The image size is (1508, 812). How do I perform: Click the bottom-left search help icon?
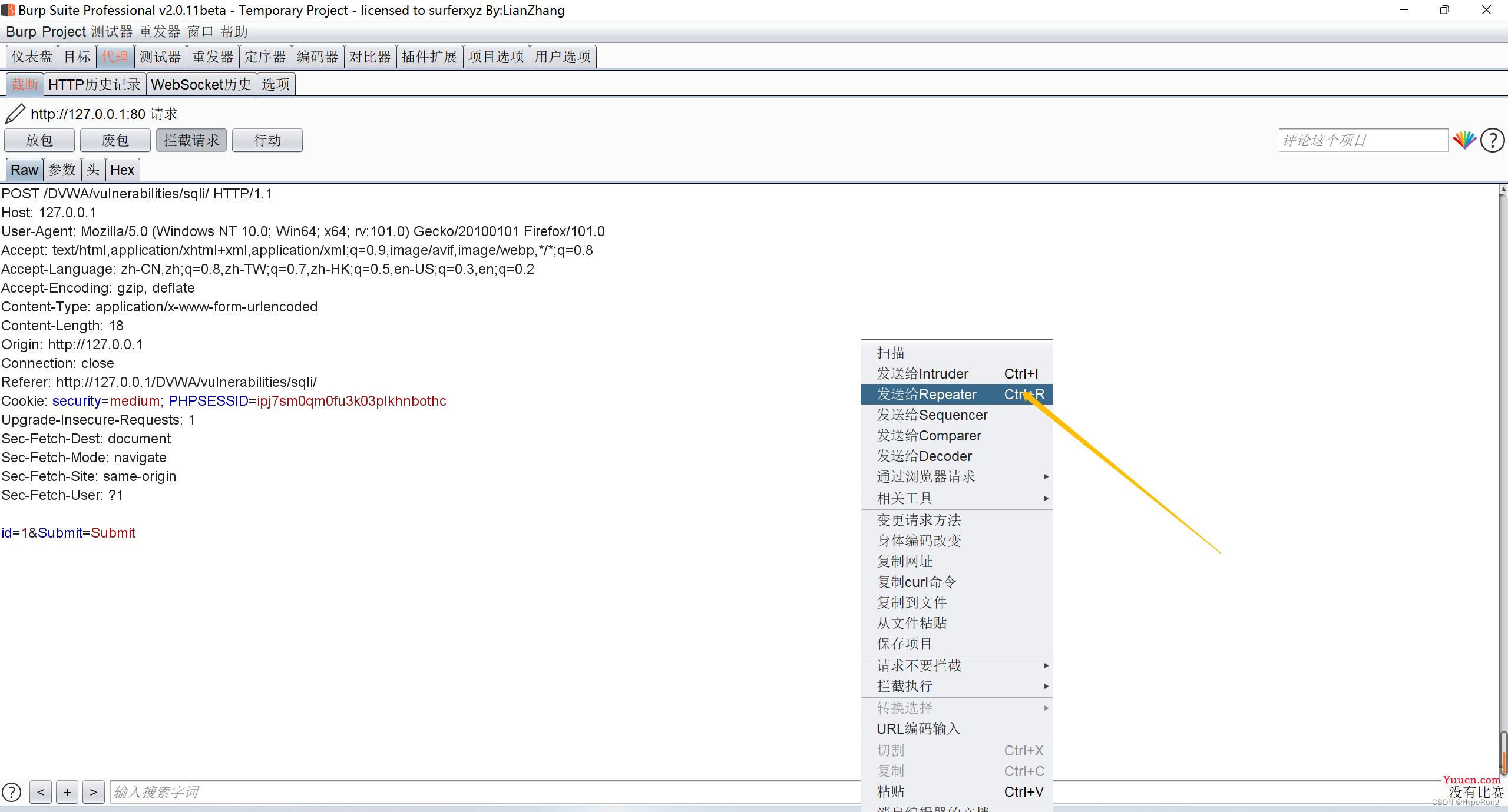click(x=11, y=792)
